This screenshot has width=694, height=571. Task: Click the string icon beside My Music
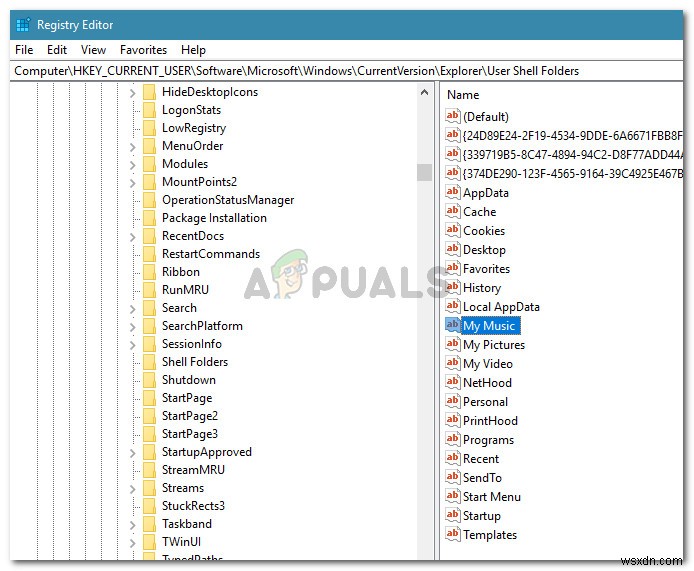452,325
